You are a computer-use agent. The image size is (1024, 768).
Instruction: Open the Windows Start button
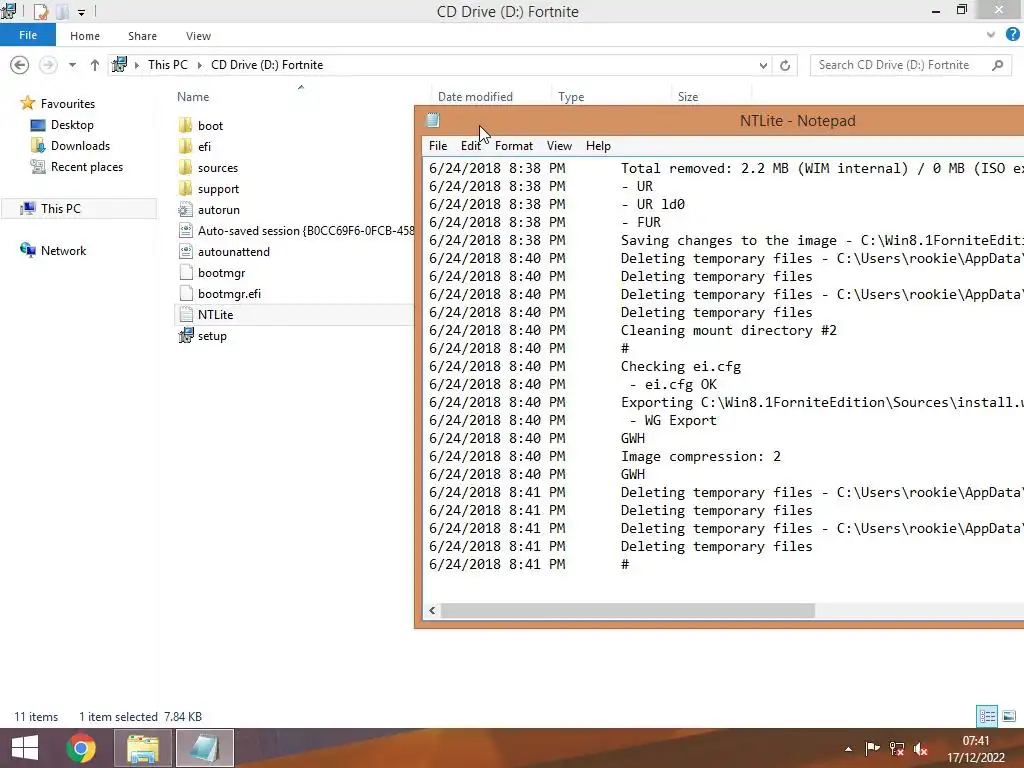25,748
